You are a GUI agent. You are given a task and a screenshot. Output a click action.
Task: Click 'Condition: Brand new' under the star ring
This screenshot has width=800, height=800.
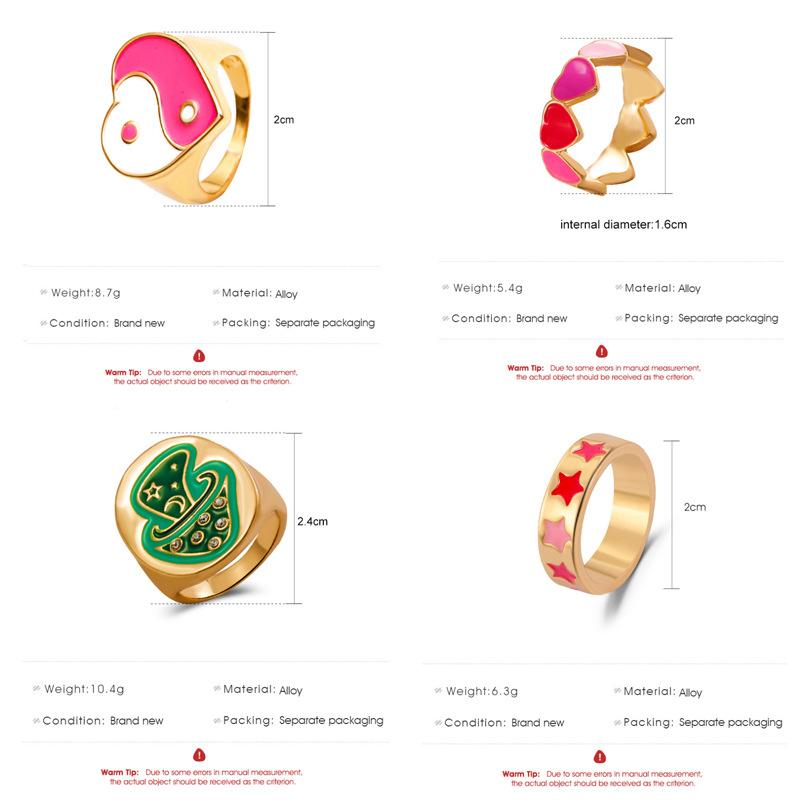504,723
